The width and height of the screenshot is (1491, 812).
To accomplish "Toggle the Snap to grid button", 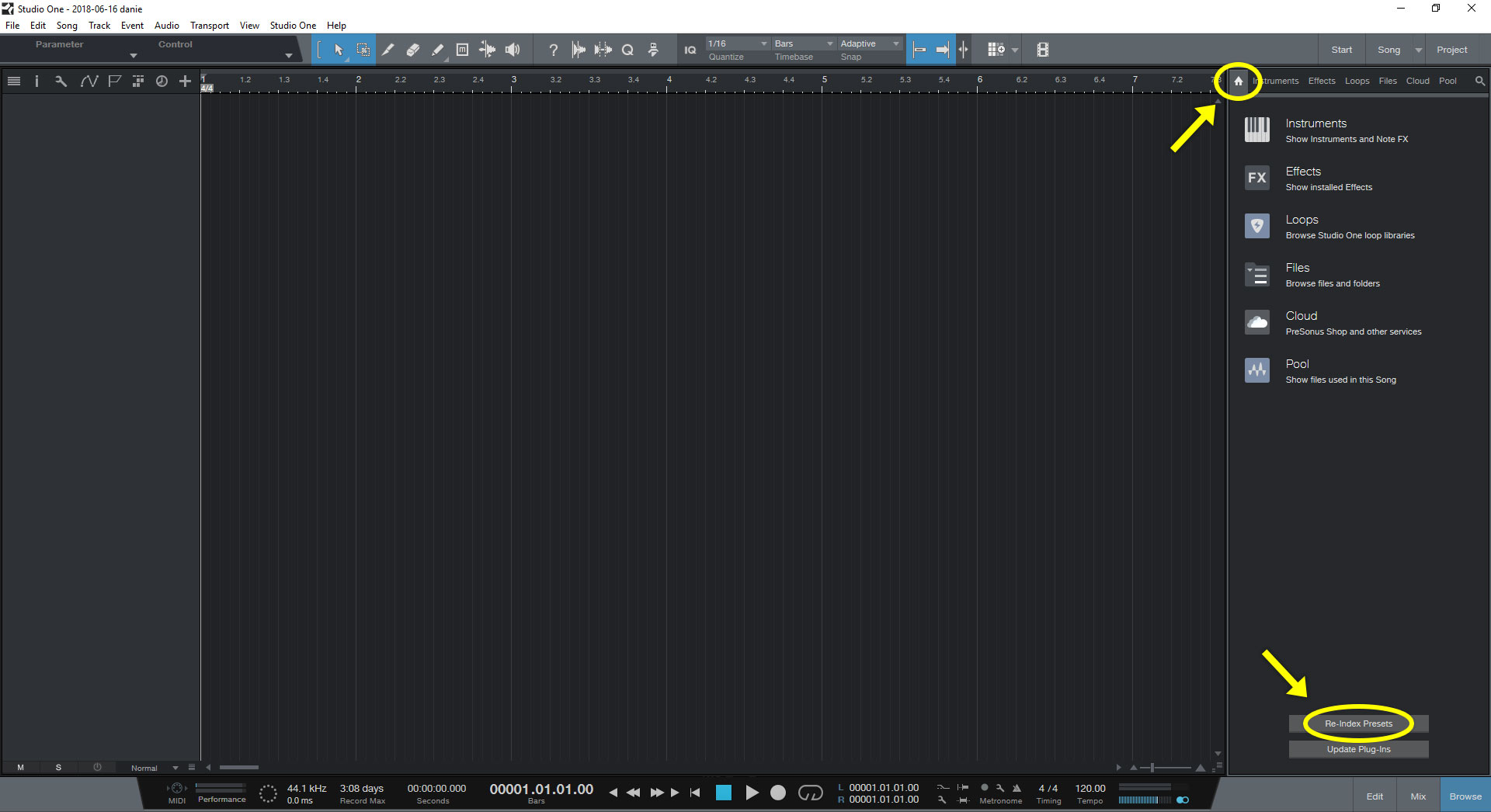I will click(x=919, y=50).
